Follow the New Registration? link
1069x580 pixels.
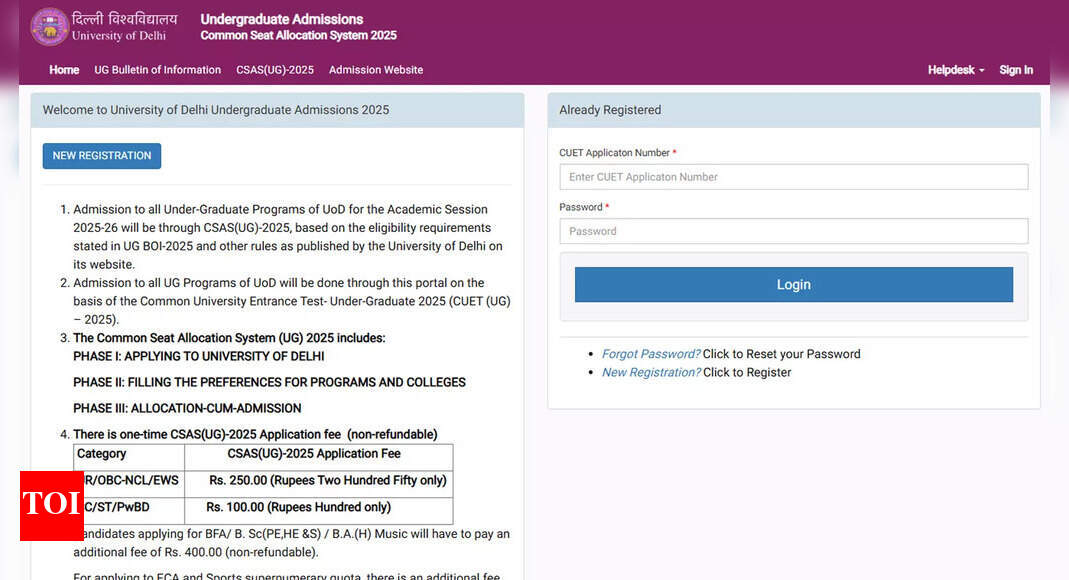click(x=650, y=372)
